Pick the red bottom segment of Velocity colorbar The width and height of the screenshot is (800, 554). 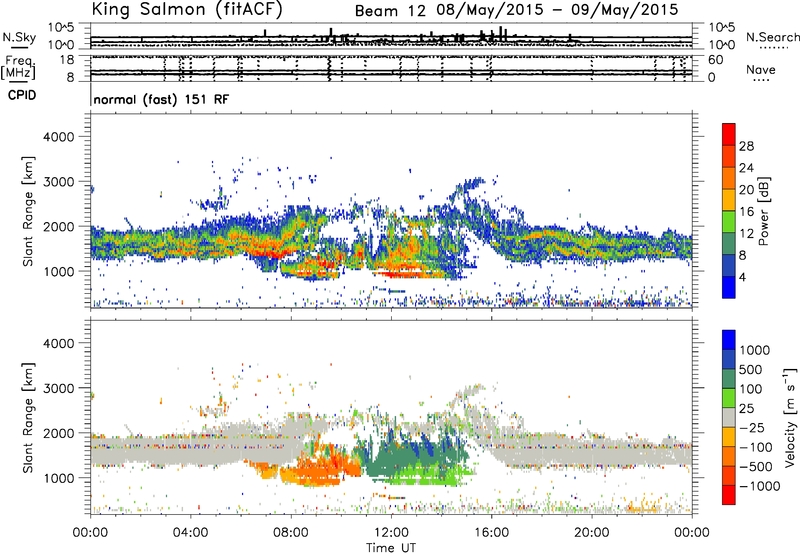point(729,495)
